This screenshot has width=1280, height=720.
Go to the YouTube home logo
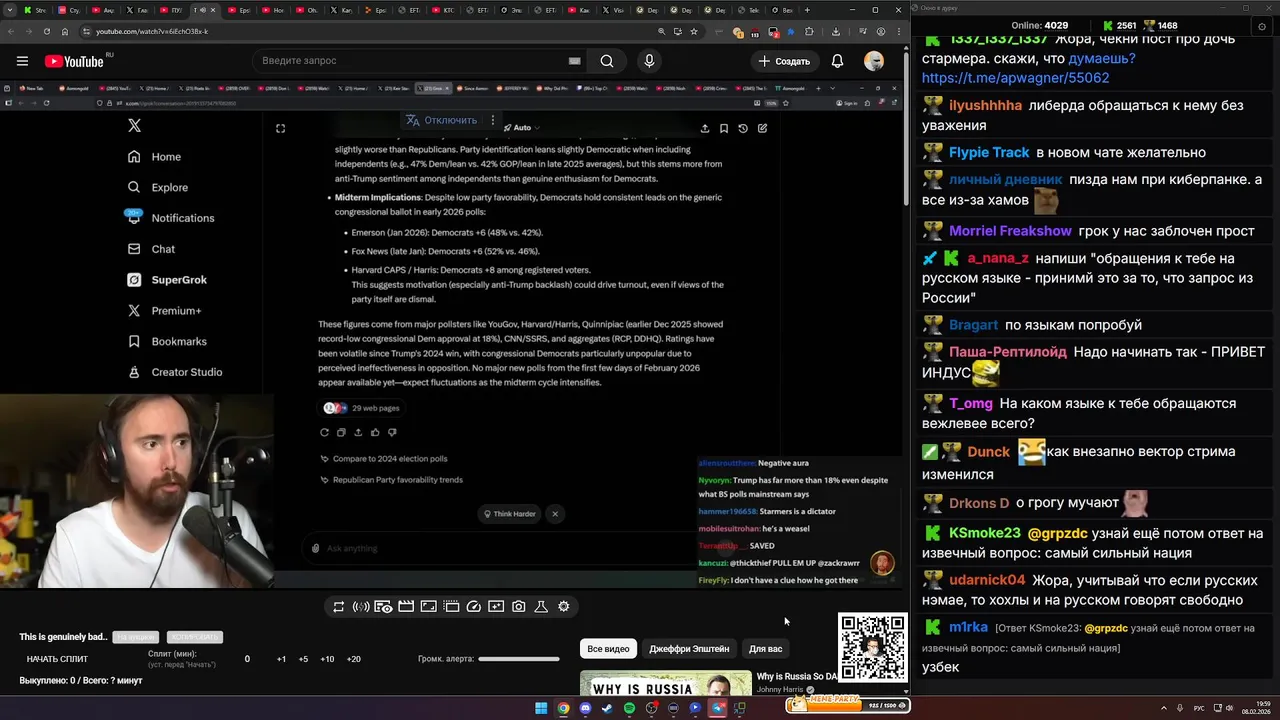[74, 61]
